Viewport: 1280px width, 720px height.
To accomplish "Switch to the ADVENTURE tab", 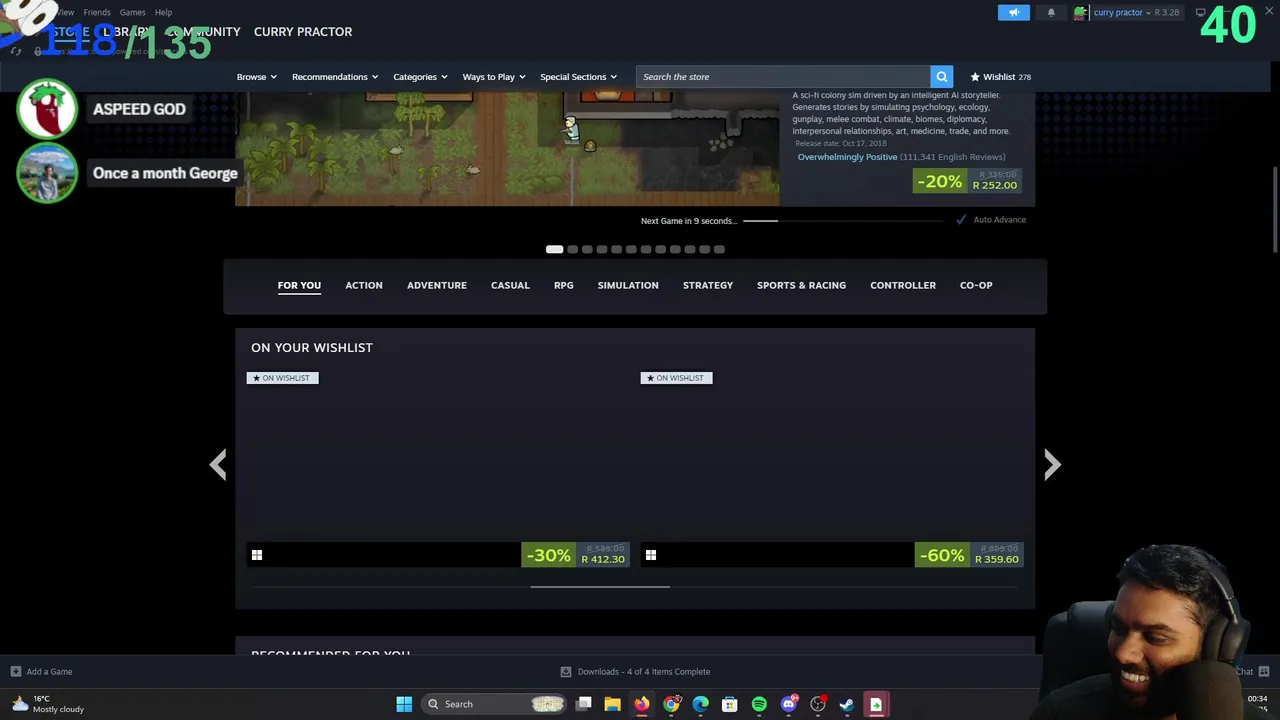I will (437, 285).
